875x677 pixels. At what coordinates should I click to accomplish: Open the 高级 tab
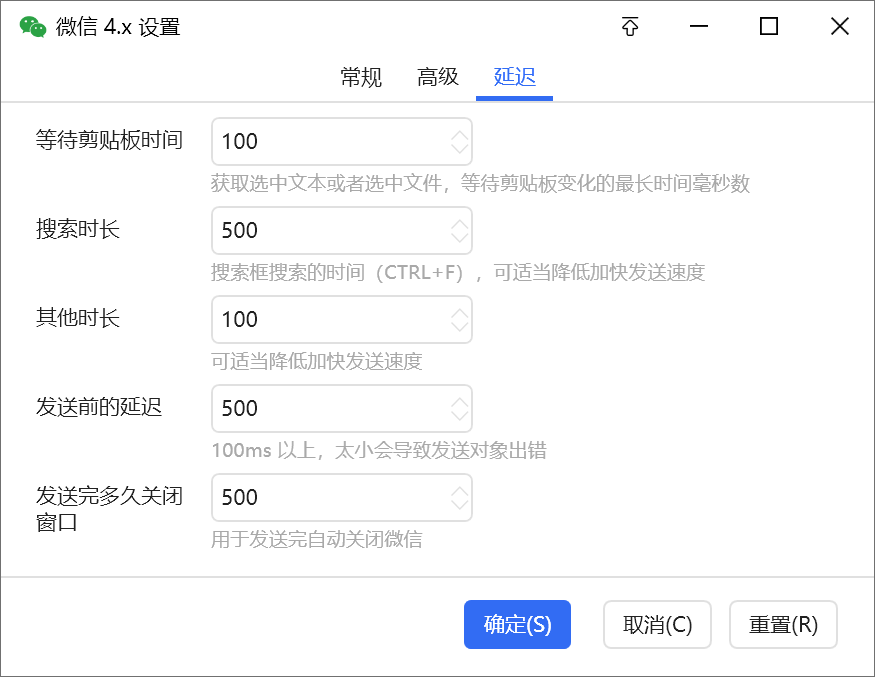point(438,77)
